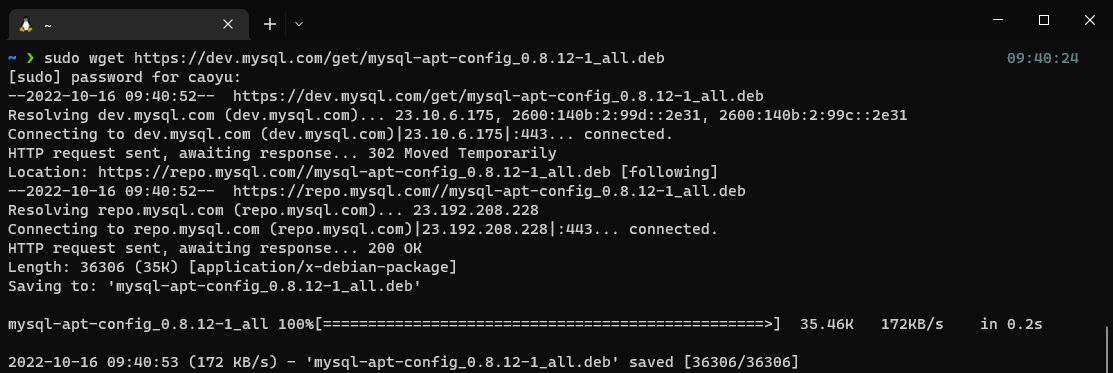Viewport: 1113px width, 373px height.
Task: Click the green prompt arrow symbol
Action: coord(30,58)
